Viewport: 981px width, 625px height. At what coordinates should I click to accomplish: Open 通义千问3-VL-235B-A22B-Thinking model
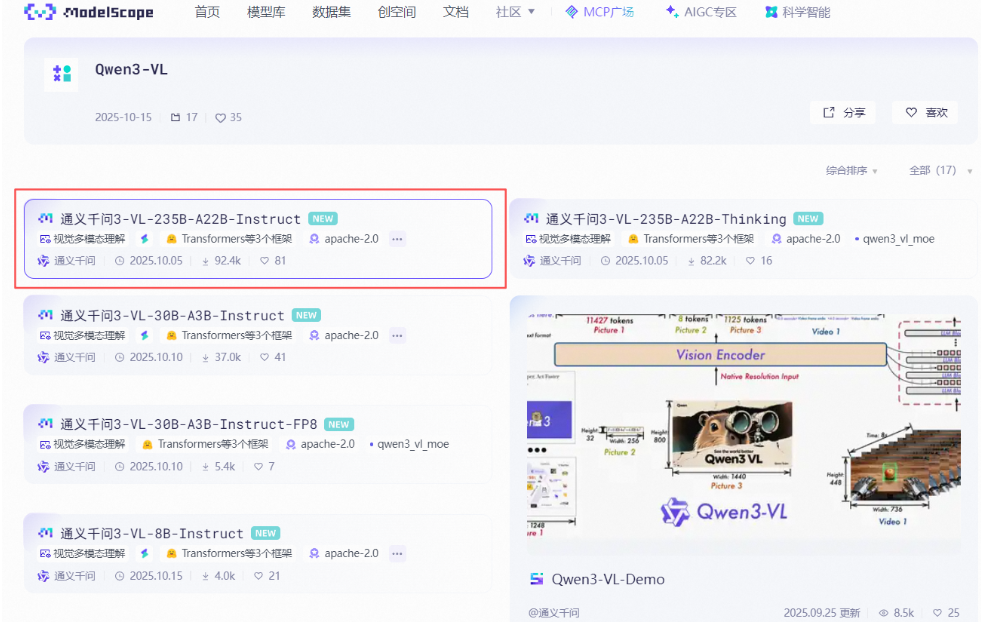666,219
